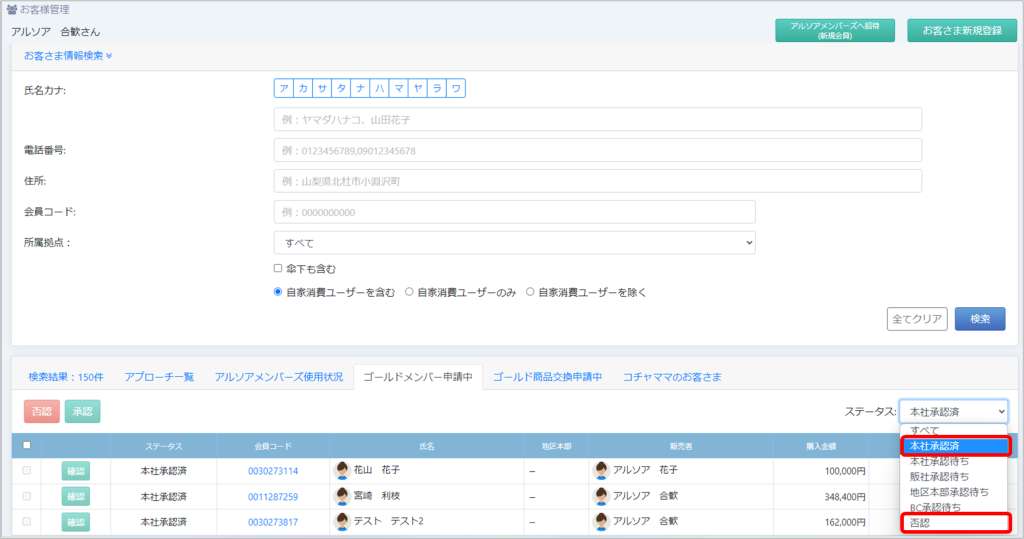Click the avatar icon beside 花山 花子
The image size is (1024, 539).
[342, 470]
